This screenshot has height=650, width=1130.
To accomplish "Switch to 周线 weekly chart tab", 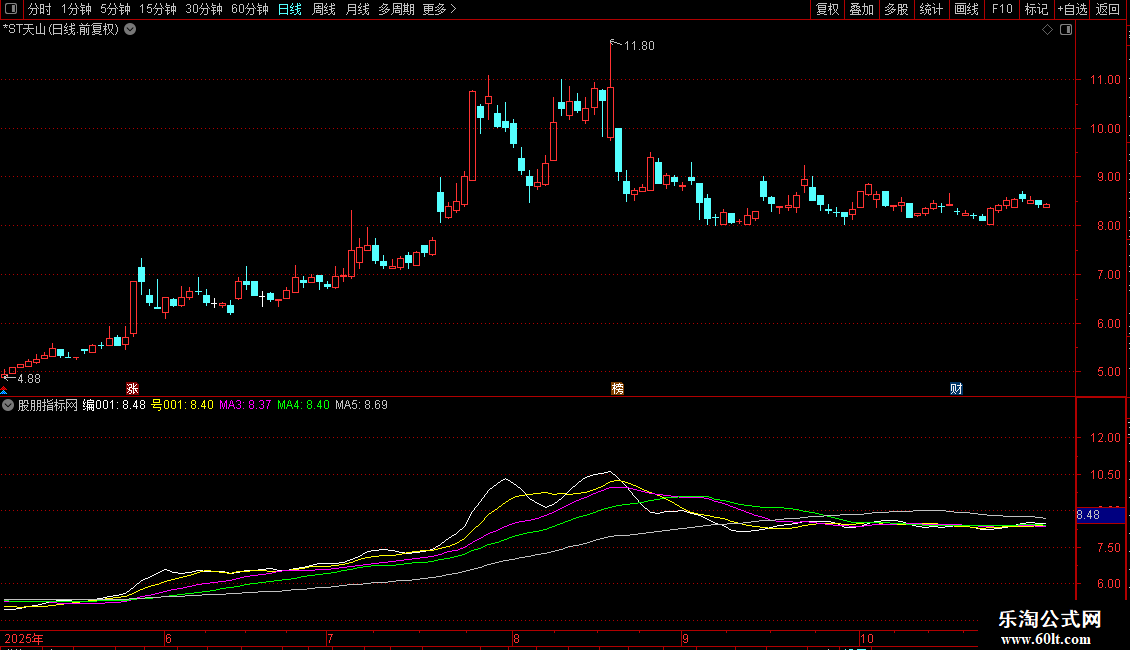I will (x=324, y=9).
